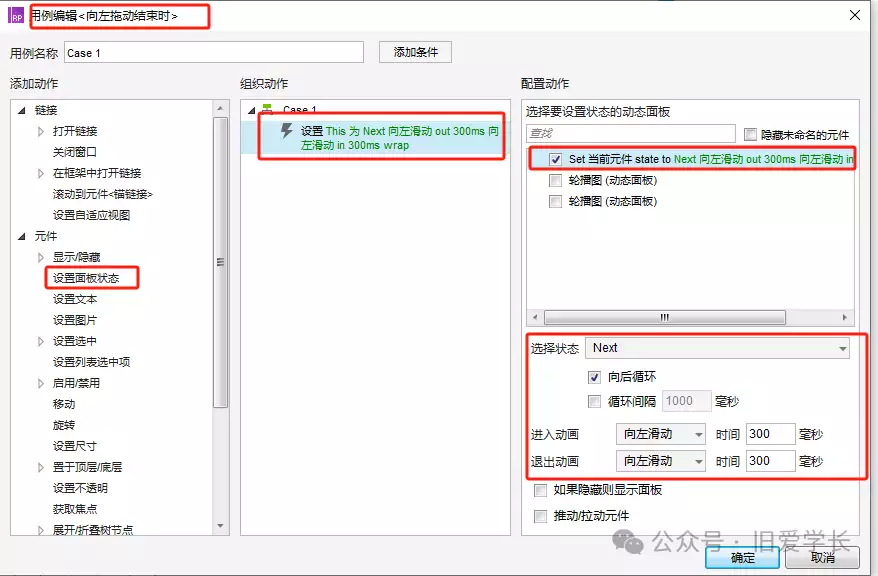Image resolution: width=878 pixels, height=576 pixels.
Task: Collapse the 元件 category
Action: point(21,236)
